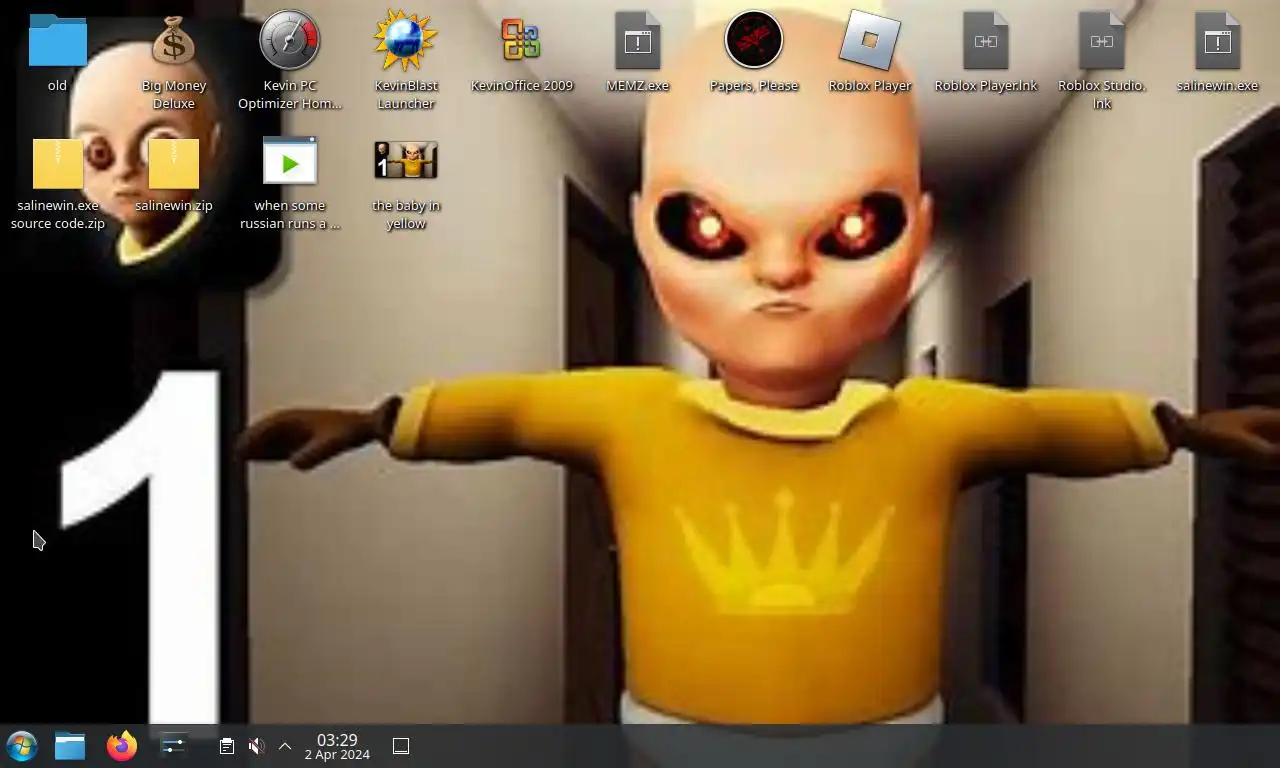Viewport: 1280px width, 768px height.
Task: Select the Roblox Studio.lnk file icon
Action: 1102,41
